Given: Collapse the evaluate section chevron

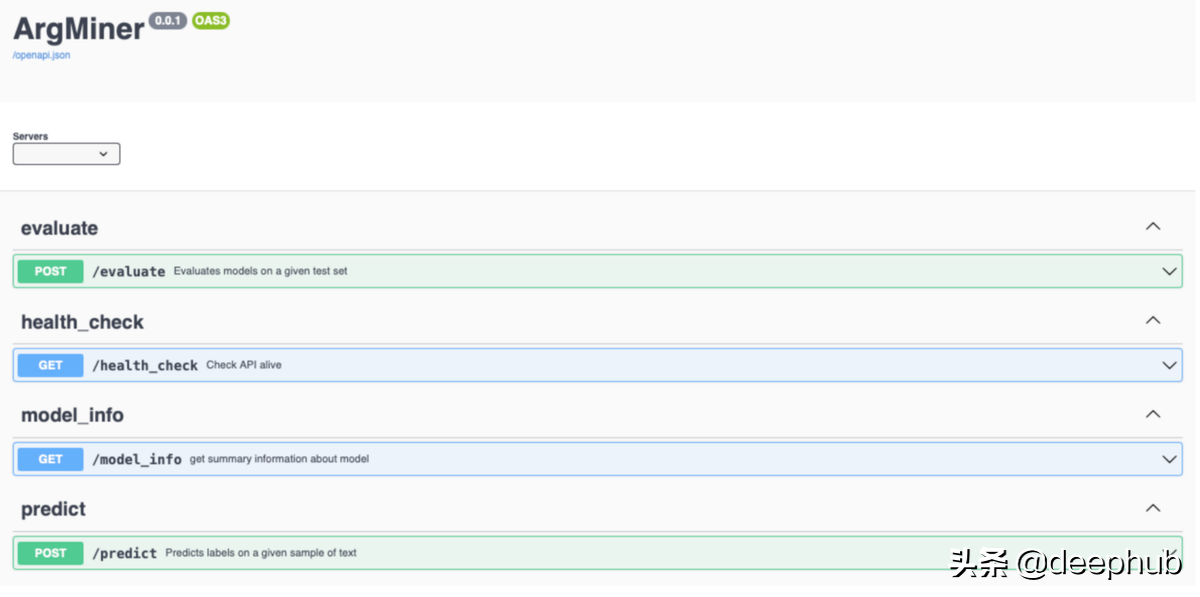Looking at the screenshot, I should click(1153, 227).
